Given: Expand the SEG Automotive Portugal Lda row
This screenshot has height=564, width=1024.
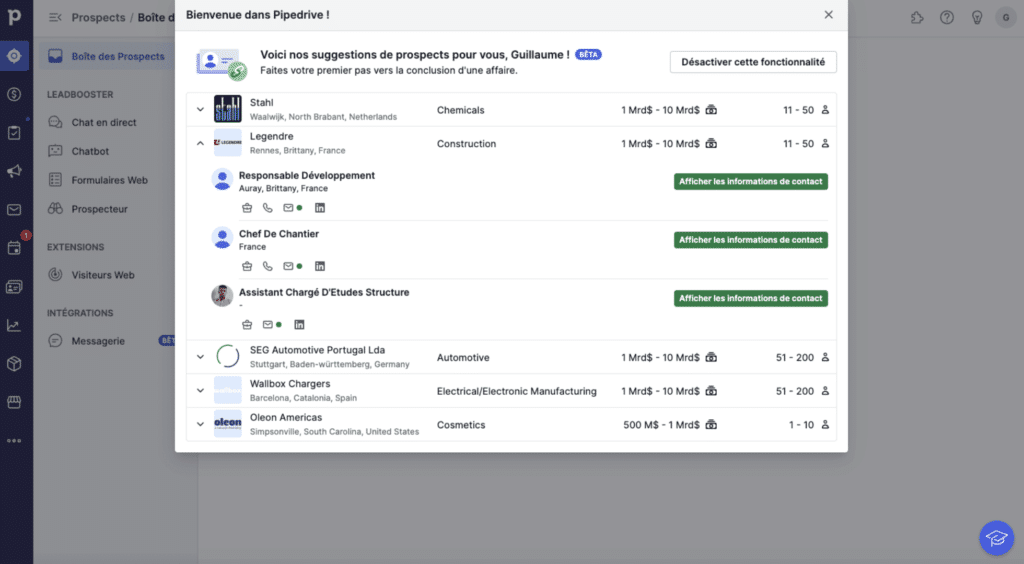Looking at the screenshot, I should 200,357.
